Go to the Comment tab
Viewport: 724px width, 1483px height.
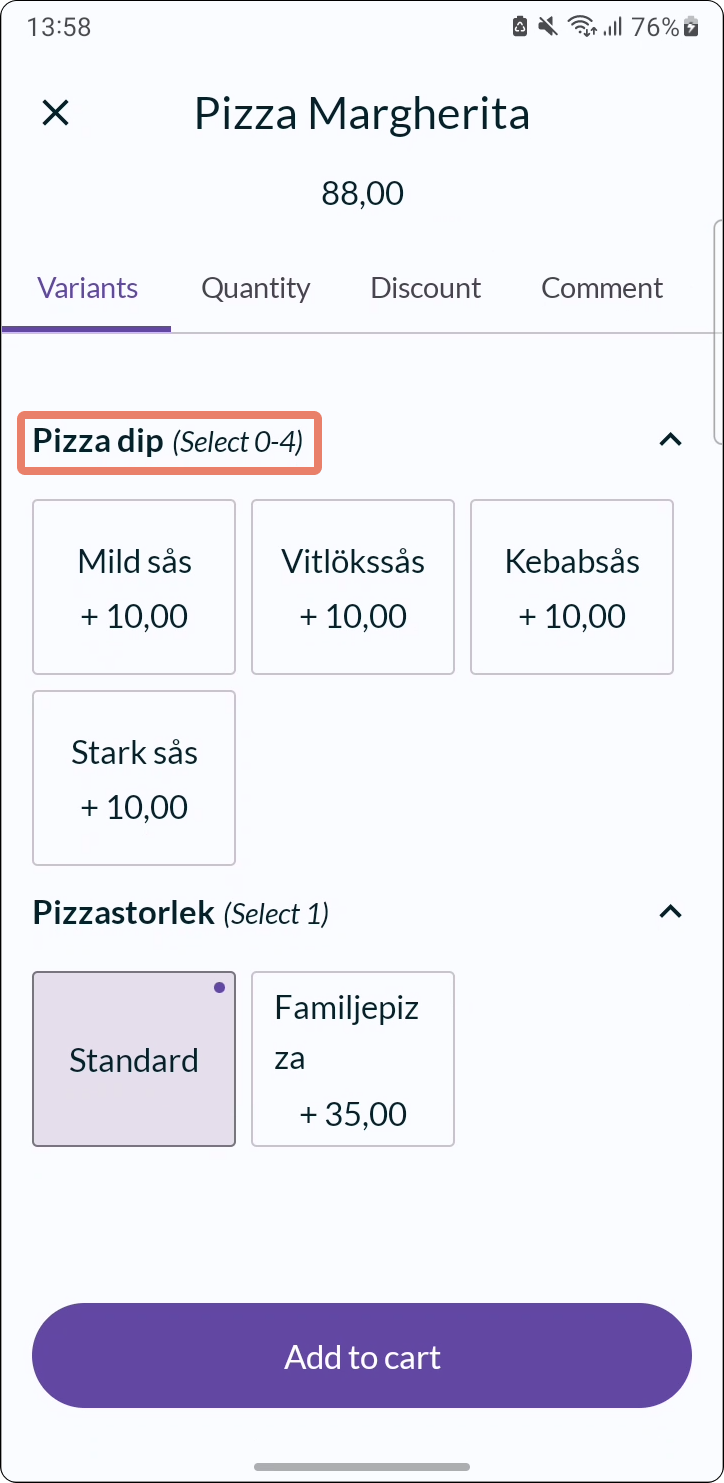click(x=602, y=289)
